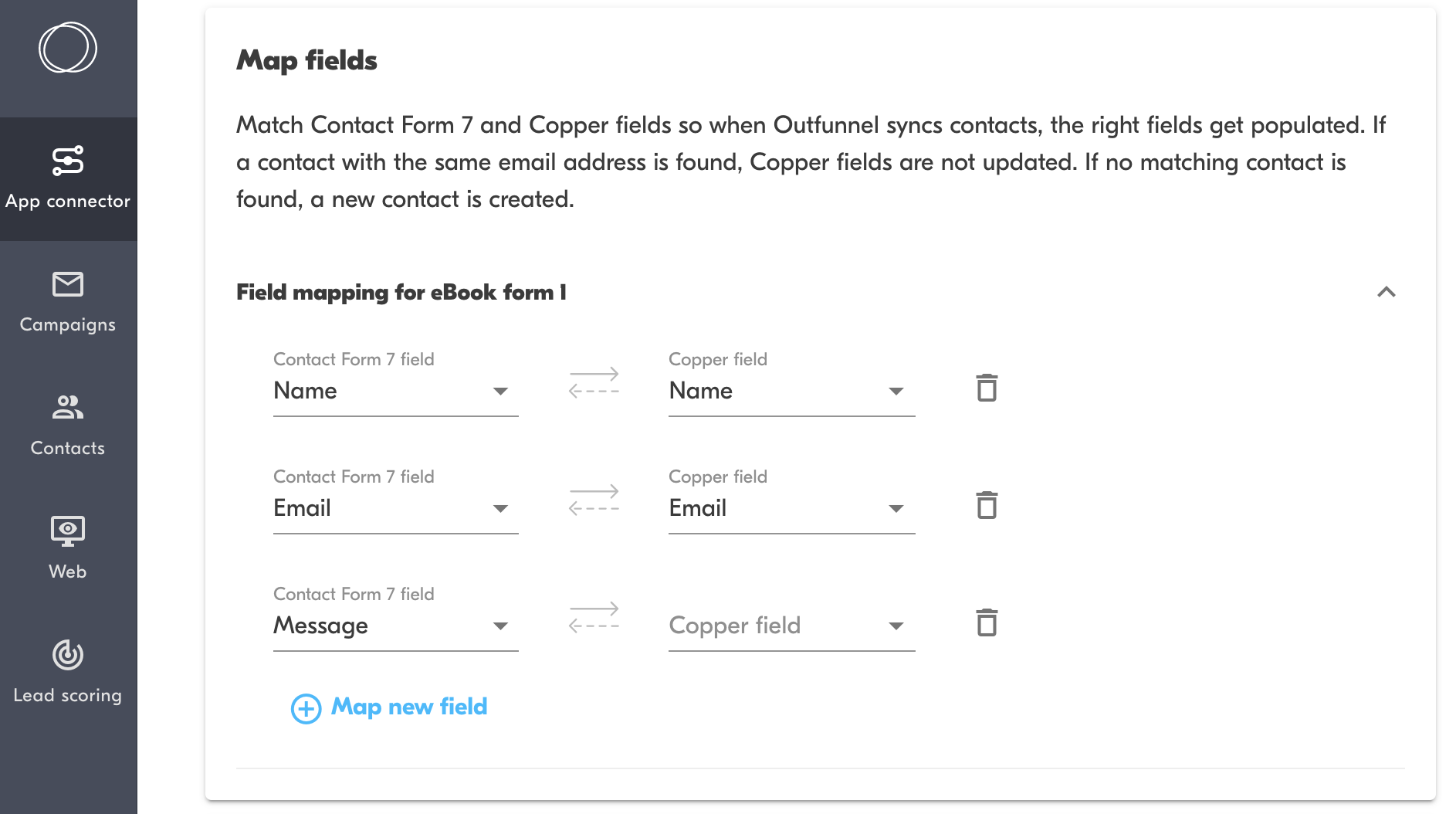Delete the Message field mapping

click(x=987, y=622)
